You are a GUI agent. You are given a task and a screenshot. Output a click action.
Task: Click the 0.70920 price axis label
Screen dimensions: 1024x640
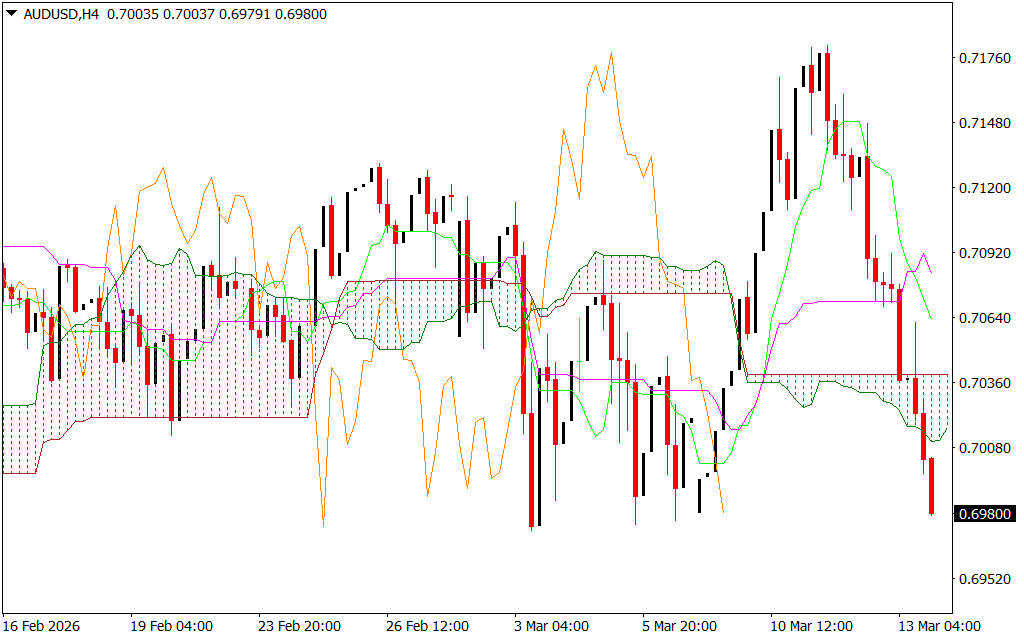pyautogui.click(x=985, y=254)
